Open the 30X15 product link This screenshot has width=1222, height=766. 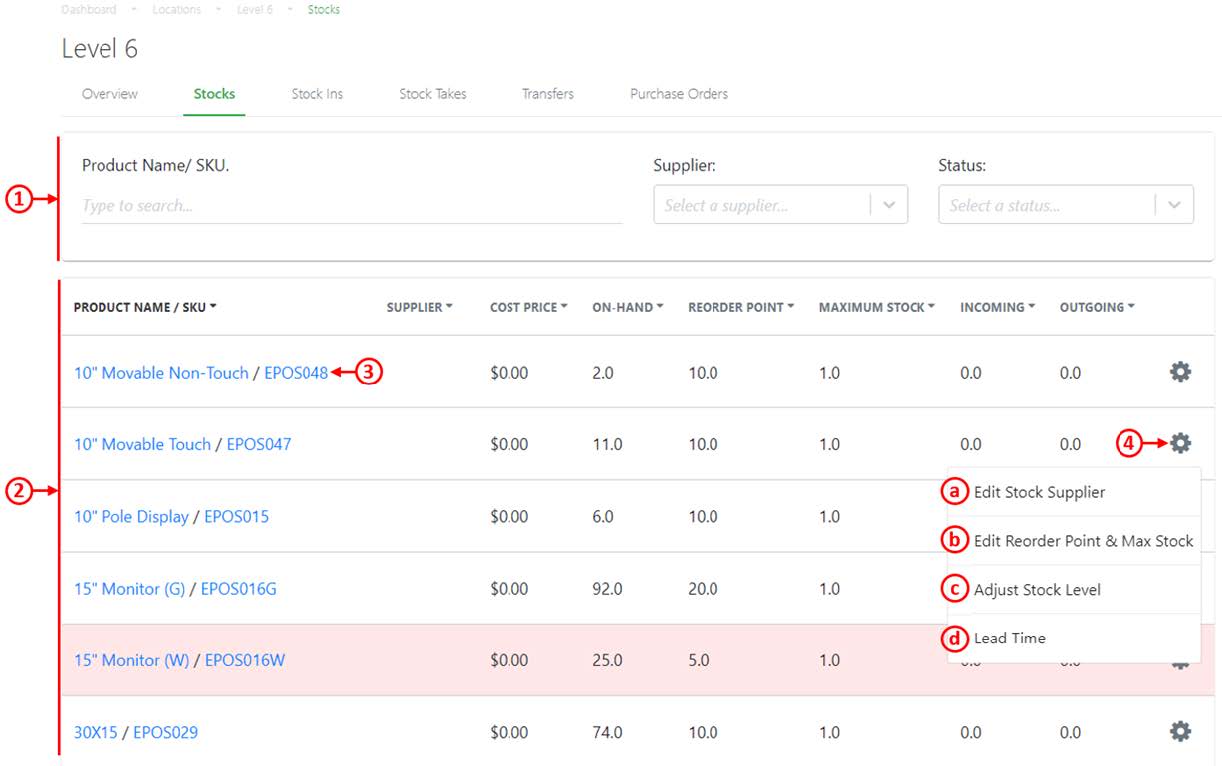click(x=96, y=732)
